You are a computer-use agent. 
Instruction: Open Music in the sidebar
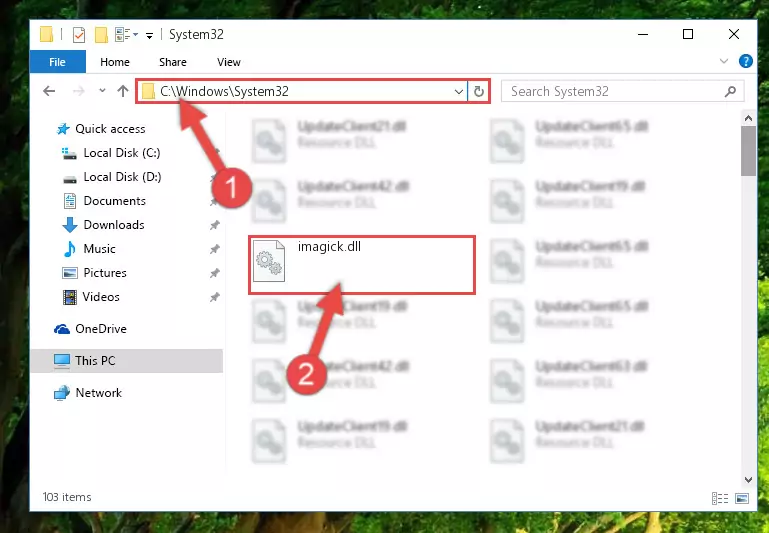pyautogui.click(x=100, y=249)
